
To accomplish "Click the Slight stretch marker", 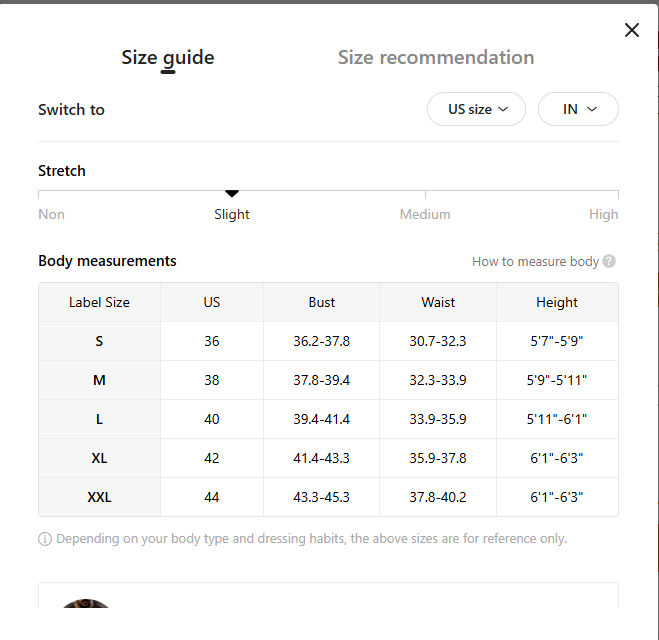I will pos(232,193).
